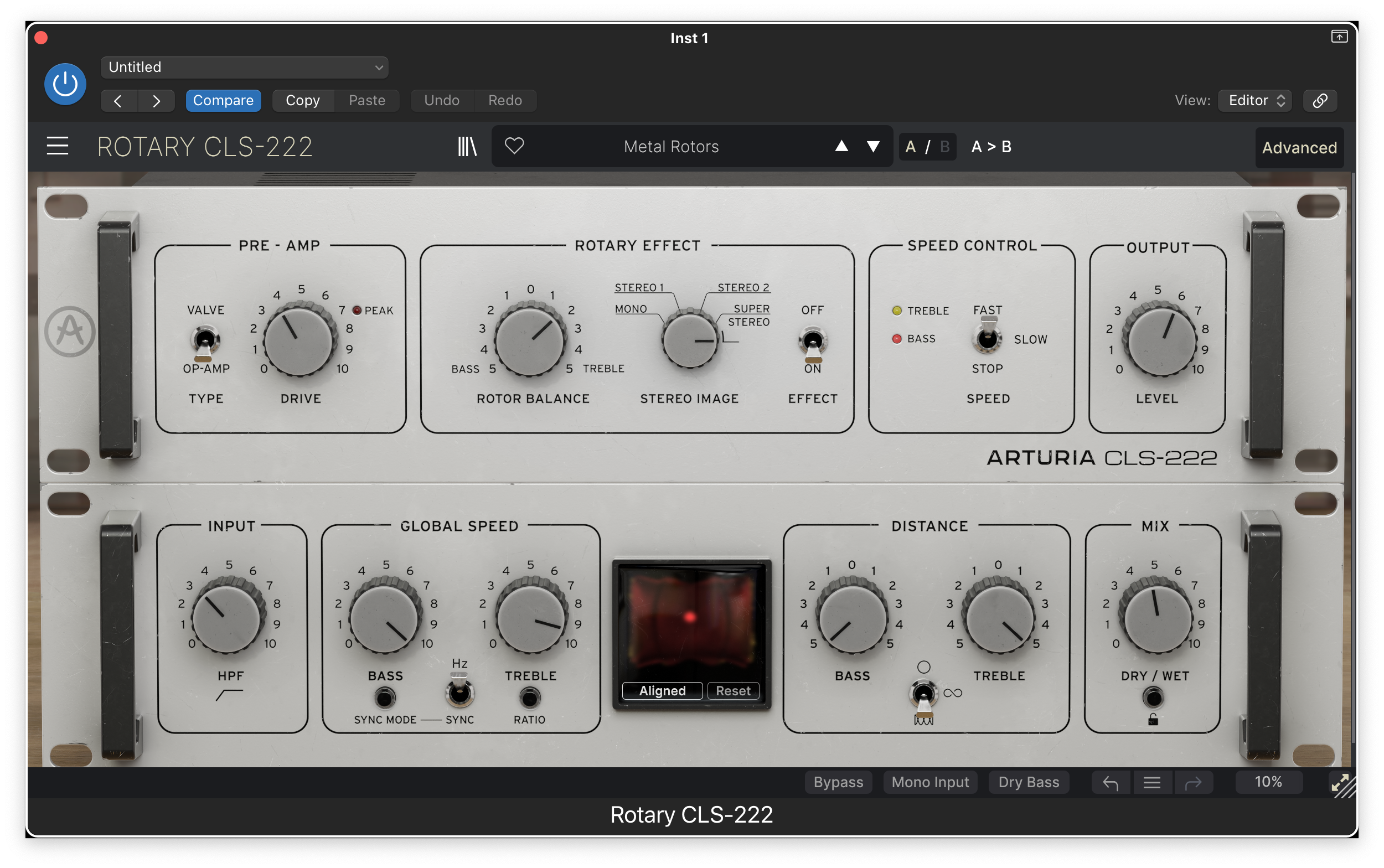The image size is (1384, 868).
Task: Favorite the preset with heart icon
Action: pos(514,146)
